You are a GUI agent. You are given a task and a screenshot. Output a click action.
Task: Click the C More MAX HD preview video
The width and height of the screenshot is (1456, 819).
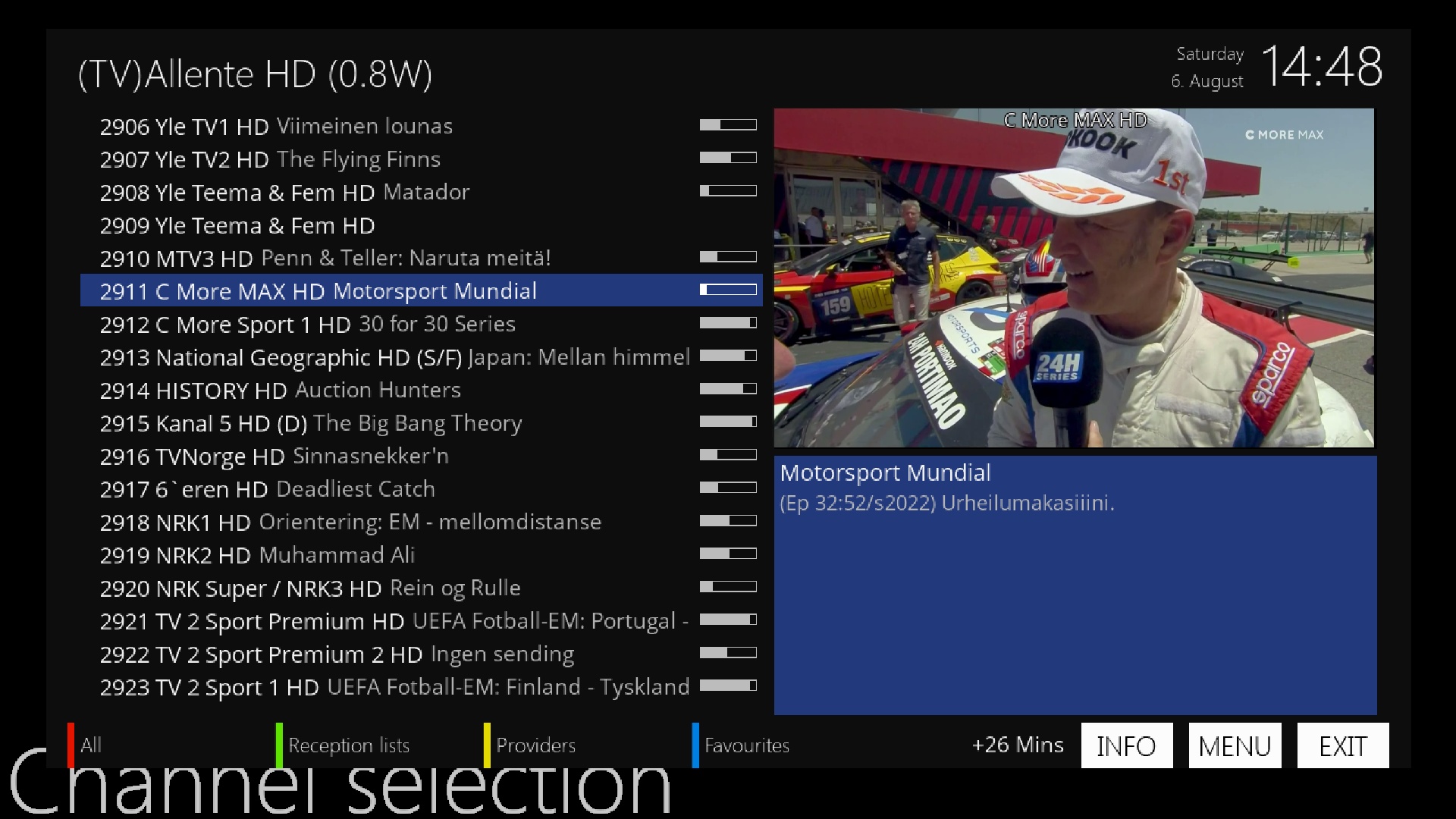(x=1074, y=278)
